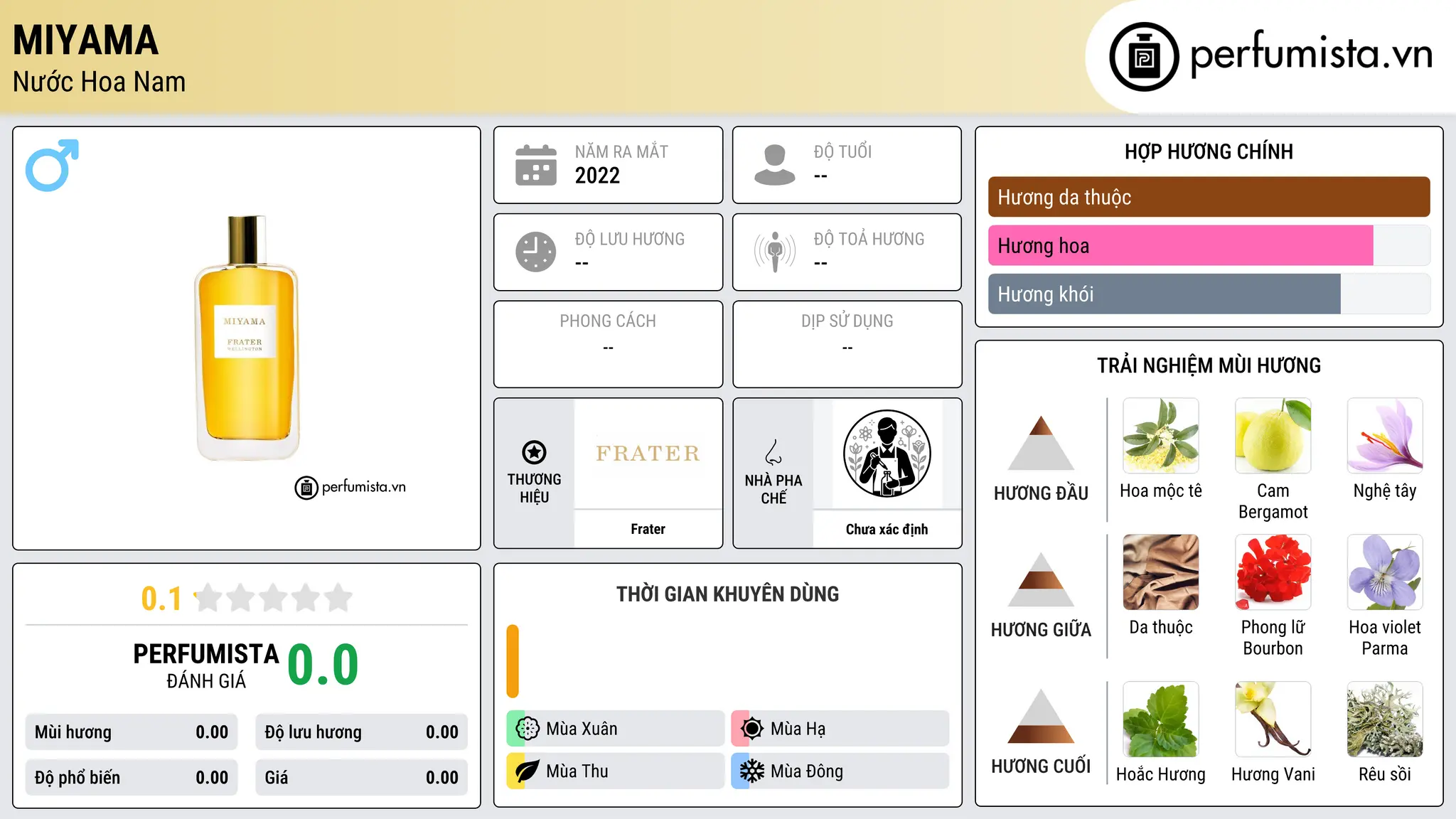Select the Mùa Đông season row
Image resolution: width=1456 pixels, height=819 pixels.
coord(840,771)
